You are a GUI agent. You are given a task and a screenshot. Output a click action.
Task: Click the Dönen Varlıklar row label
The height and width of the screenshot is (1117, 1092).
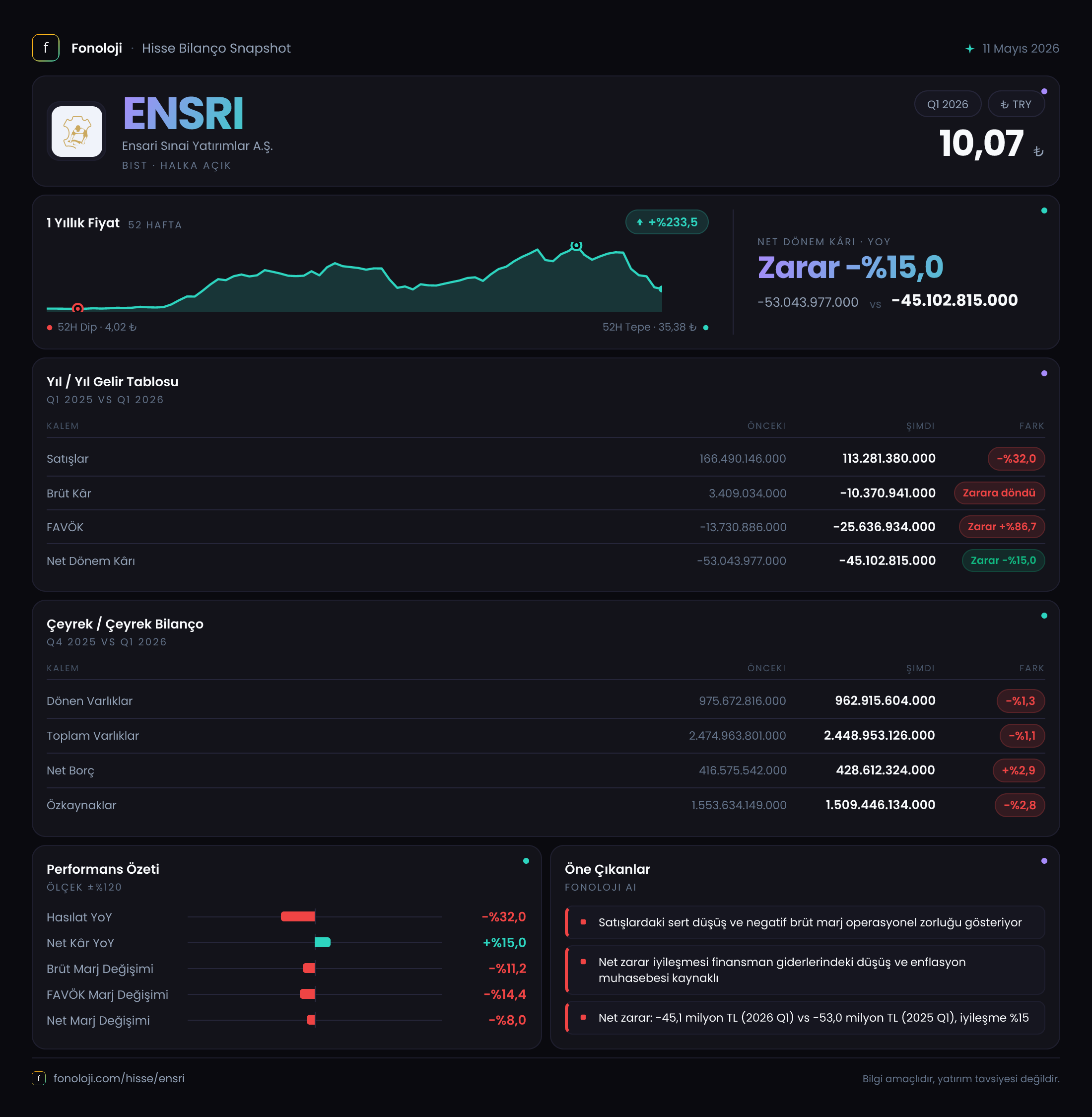89,701
